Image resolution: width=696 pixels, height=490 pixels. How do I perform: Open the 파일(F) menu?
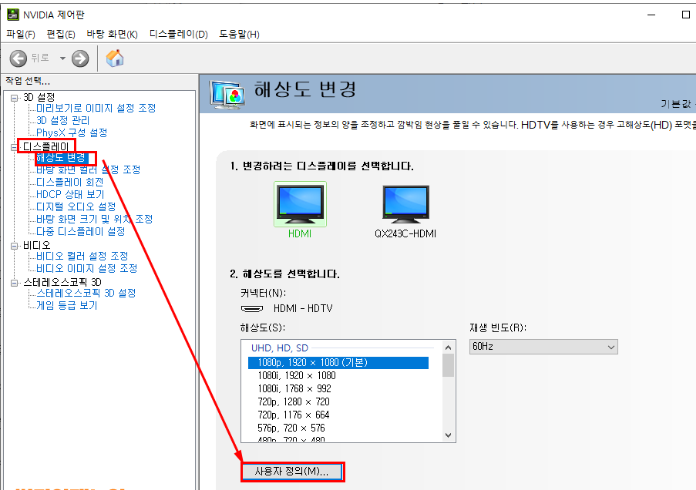(x=21, y=34)
